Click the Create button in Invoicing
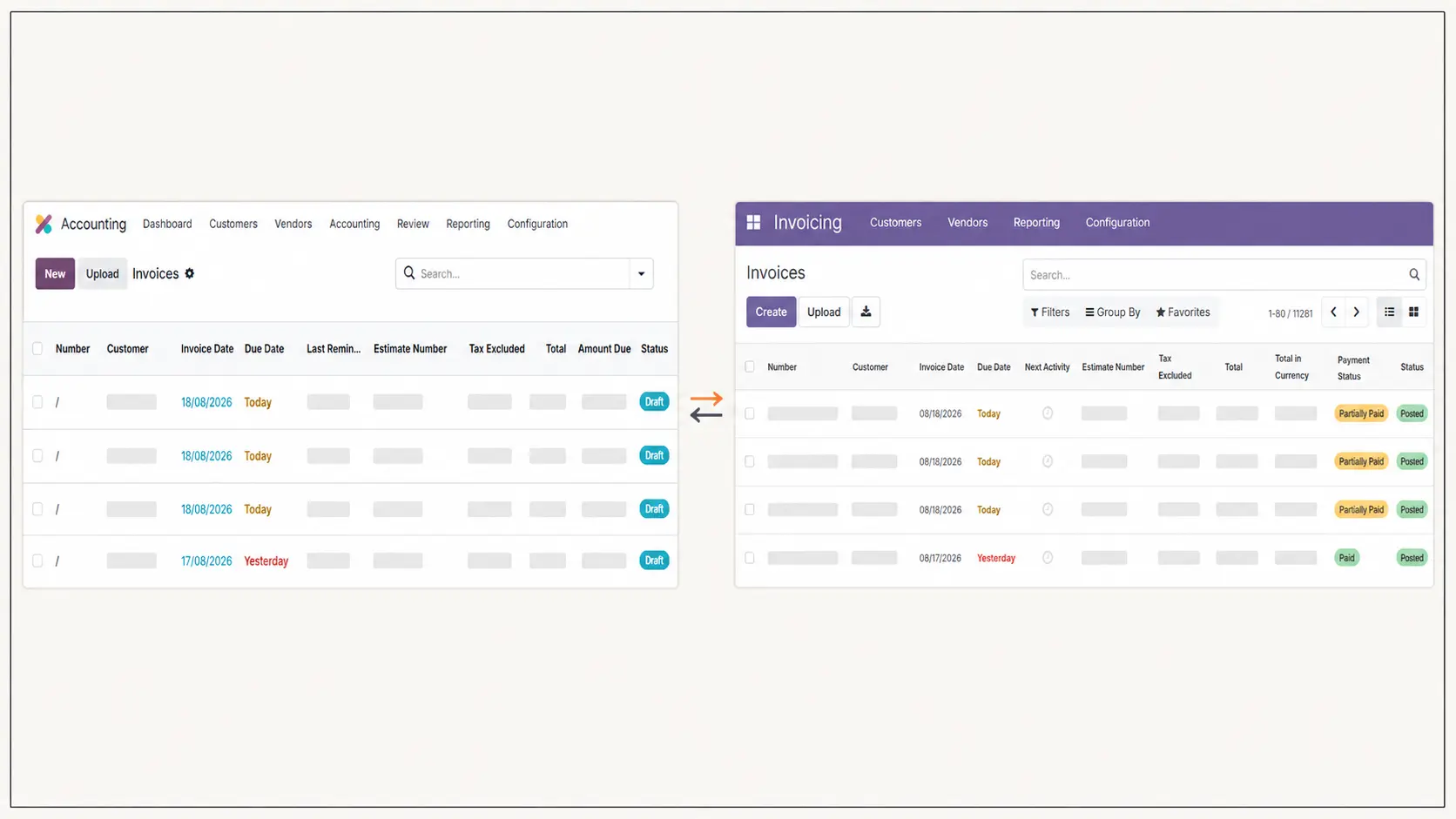Viewport: 1456px width, 819px height. 771,312
